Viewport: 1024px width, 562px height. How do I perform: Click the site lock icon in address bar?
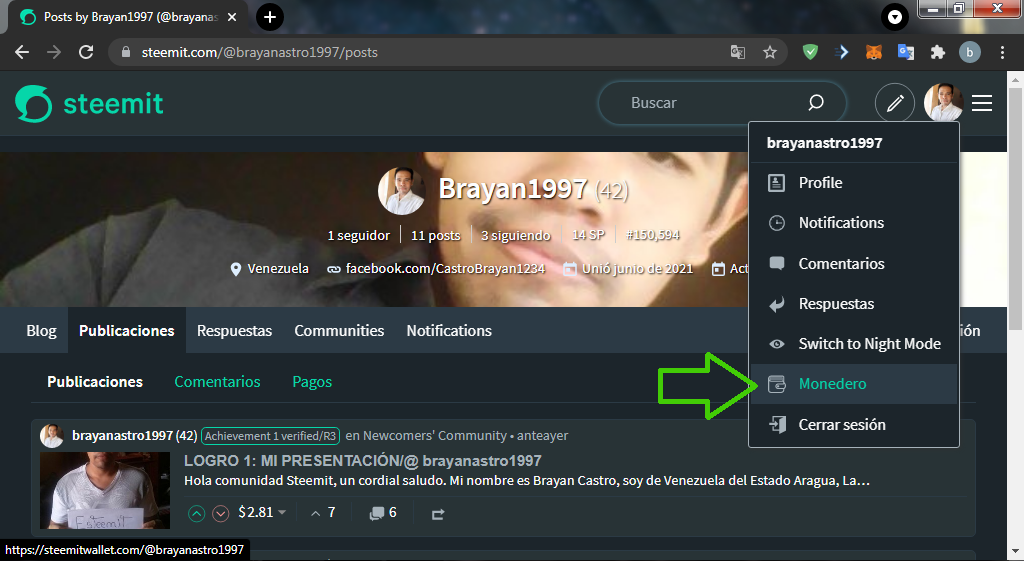click(x=127, y=52)
